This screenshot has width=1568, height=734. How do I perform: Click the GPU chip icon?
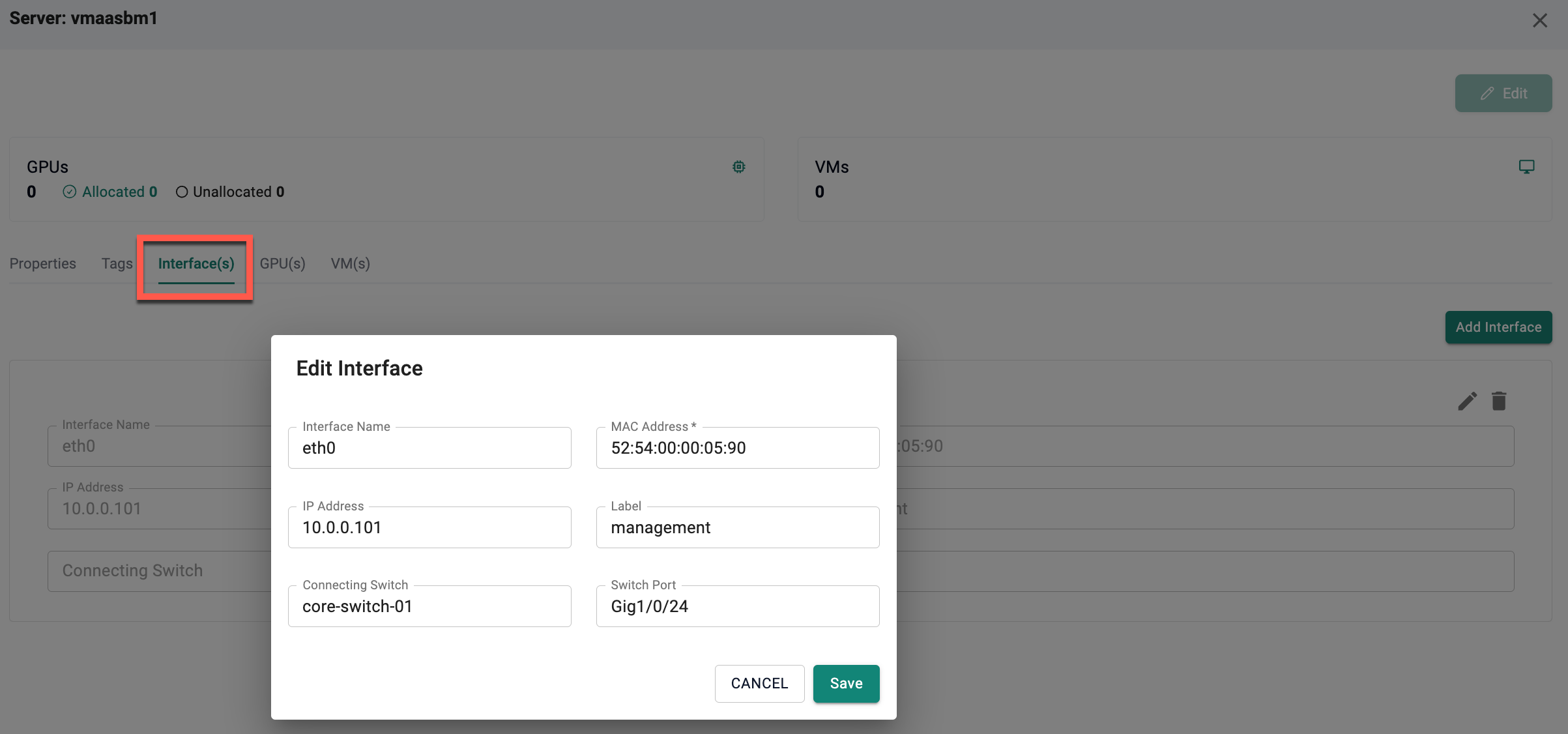pos(738,167)
